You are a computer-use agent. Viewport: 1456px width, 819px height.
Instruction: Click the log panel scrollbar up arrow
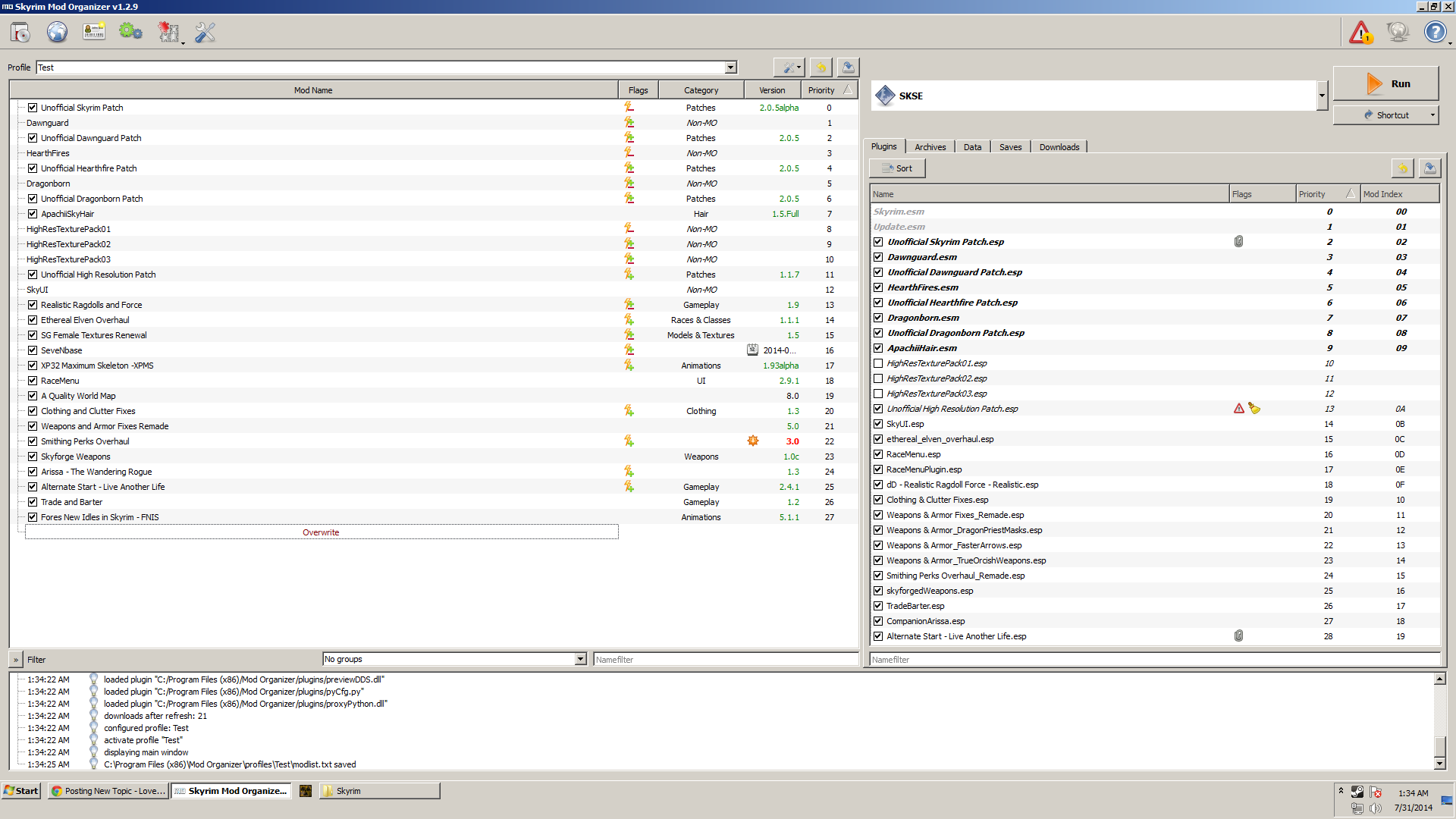pyautogui.click(x=1439, y=679)
